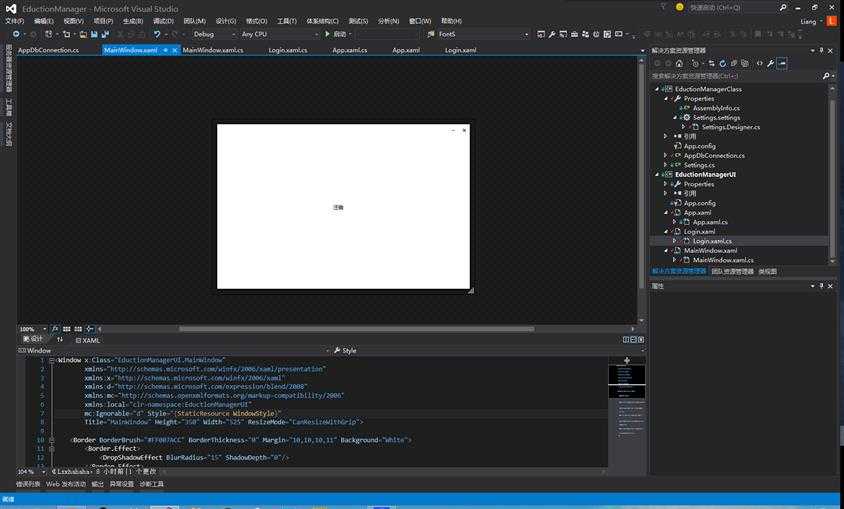This screenshot has height=509, width=844.
Task: Open the 工具(T) menu
Action: pyautogui.click(x=287, y=21)
